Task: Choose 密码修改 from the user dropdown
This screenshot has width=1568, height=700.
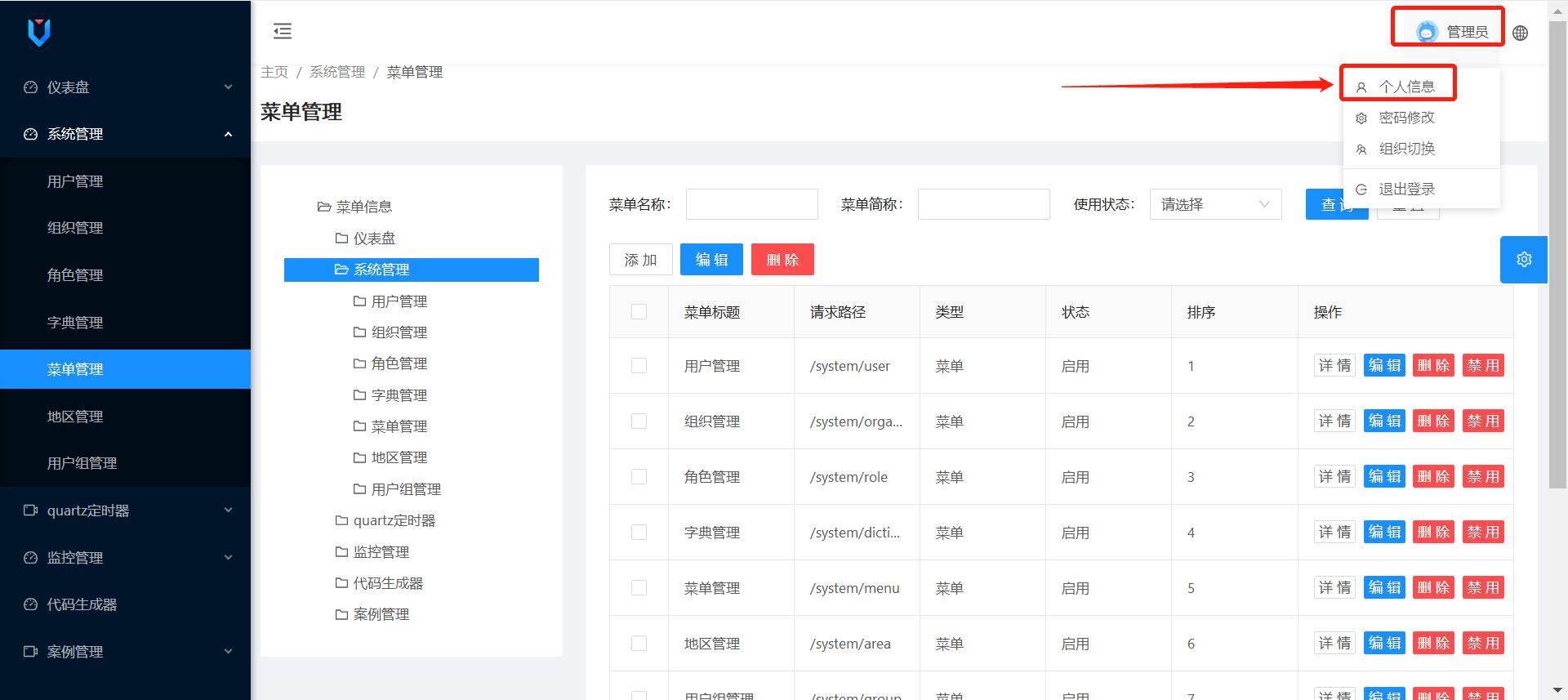Action: (1421, 118)
